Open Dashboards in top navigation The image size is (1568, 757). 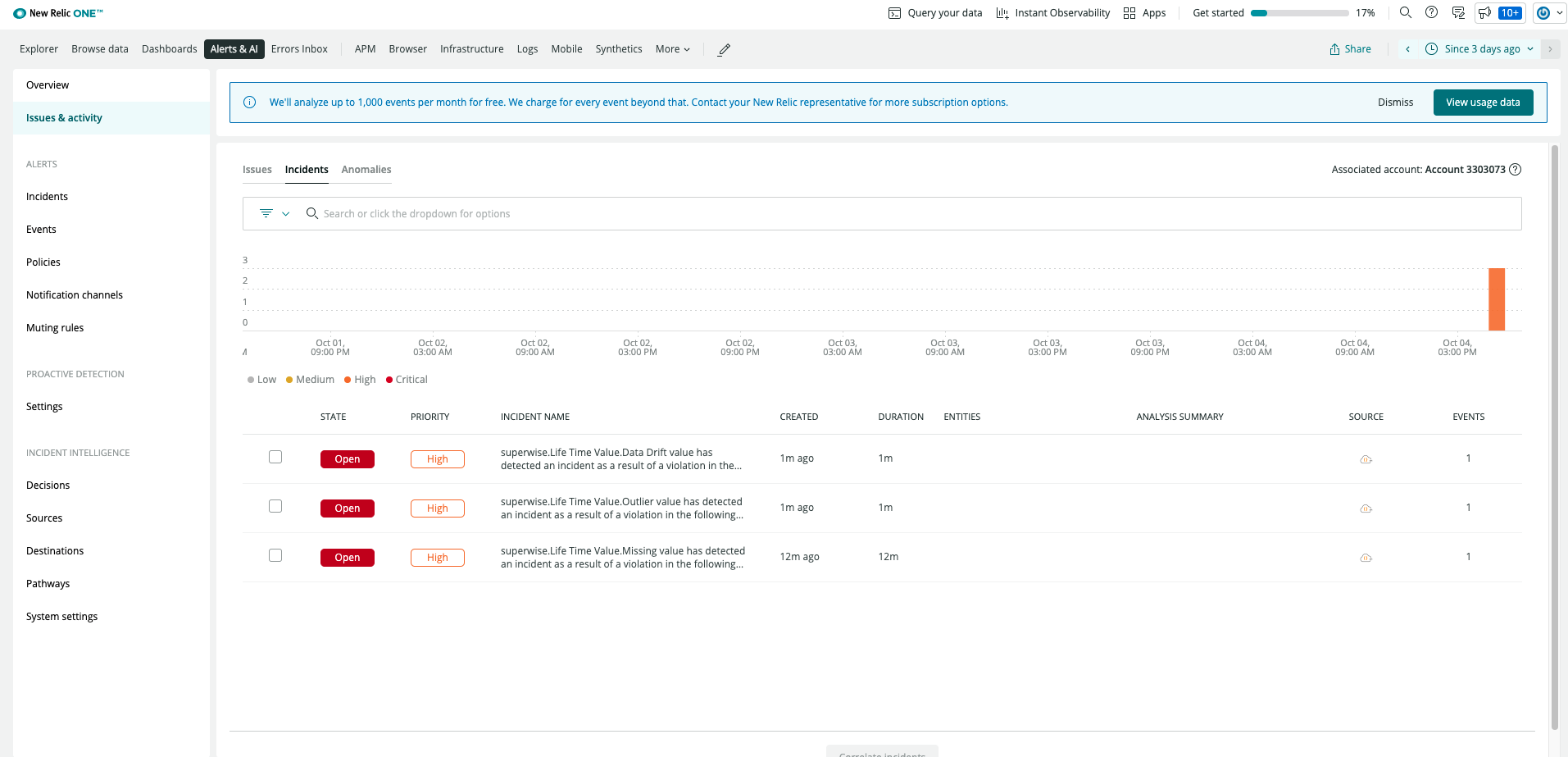point(170,49)
